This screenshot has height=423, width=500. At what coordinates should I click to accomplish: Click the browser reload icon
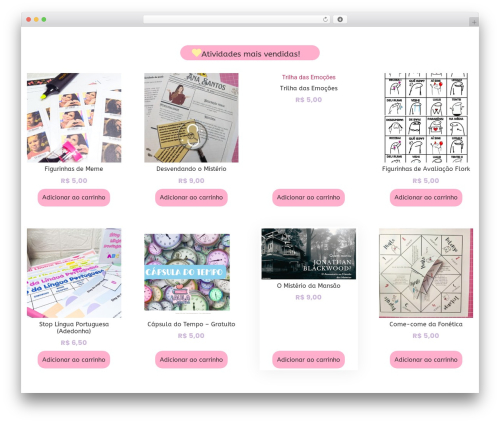[325, 19]
